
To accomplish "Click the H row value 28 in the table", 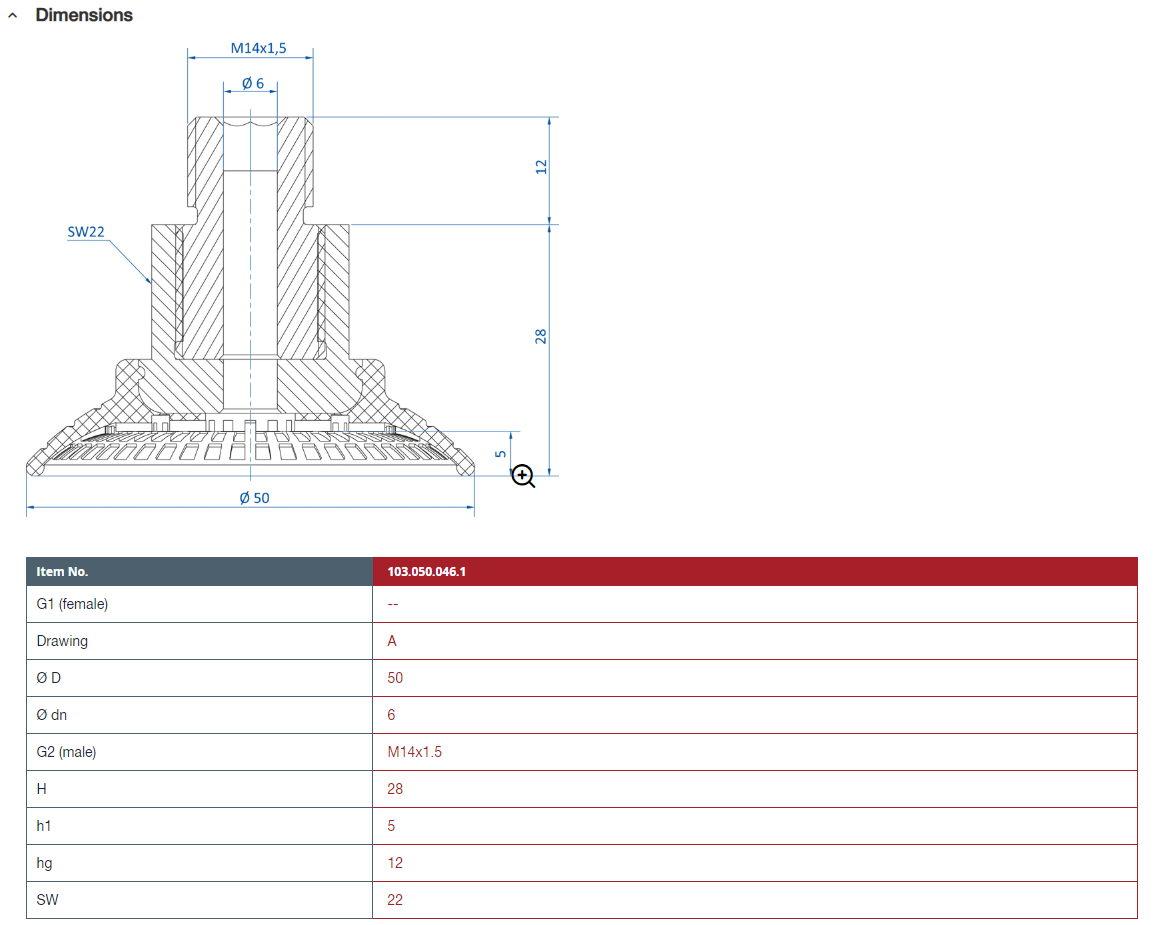I will [x=395, y=789].
